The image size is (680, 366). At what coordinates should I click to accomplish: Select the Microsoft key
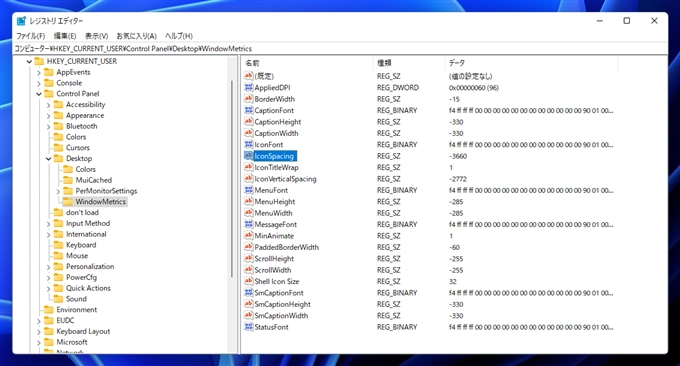click(72, 342)
